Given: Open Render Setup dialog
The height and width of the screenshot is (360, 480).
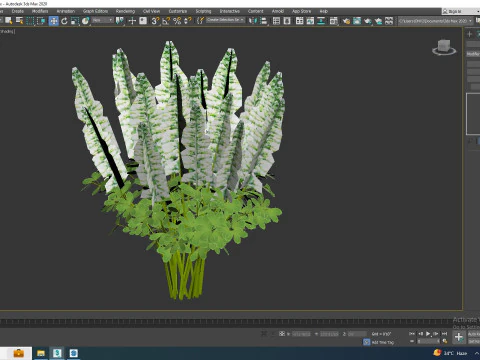Looking at the screenshot, I should (x=346, y=21).
